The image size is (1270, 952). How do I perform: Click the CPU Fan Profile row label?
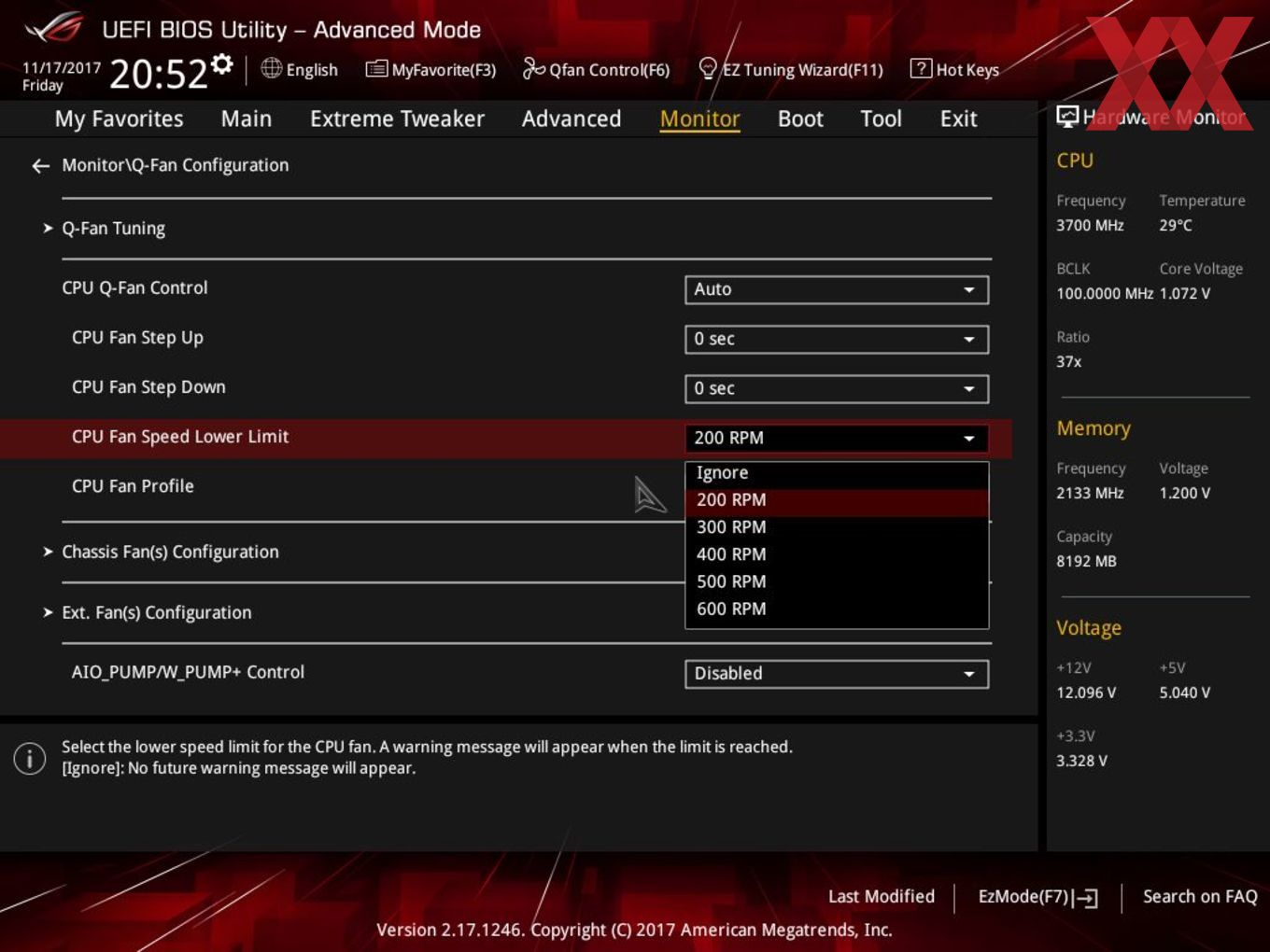tap(133, 486)
